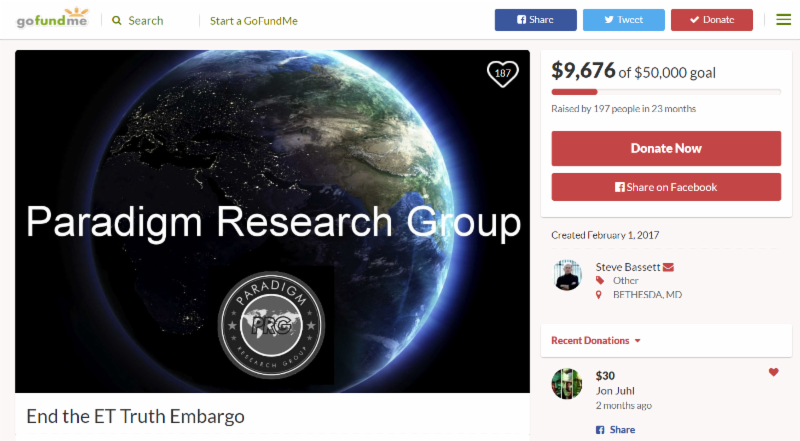The width and height of the screenshot is (800, 441).
Task: Click the Recent Donations caret arrow
Action: 637,341
